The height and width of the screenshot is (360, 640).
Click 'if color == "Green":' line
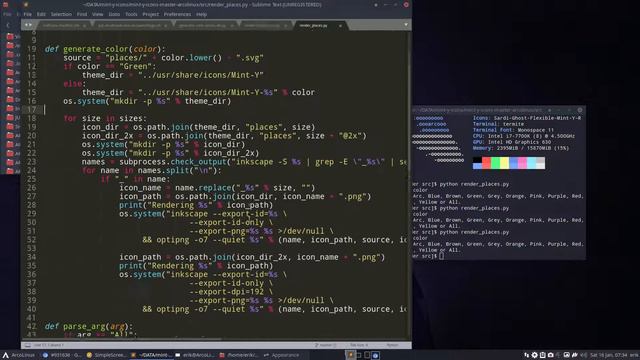[x=110, y=66]
